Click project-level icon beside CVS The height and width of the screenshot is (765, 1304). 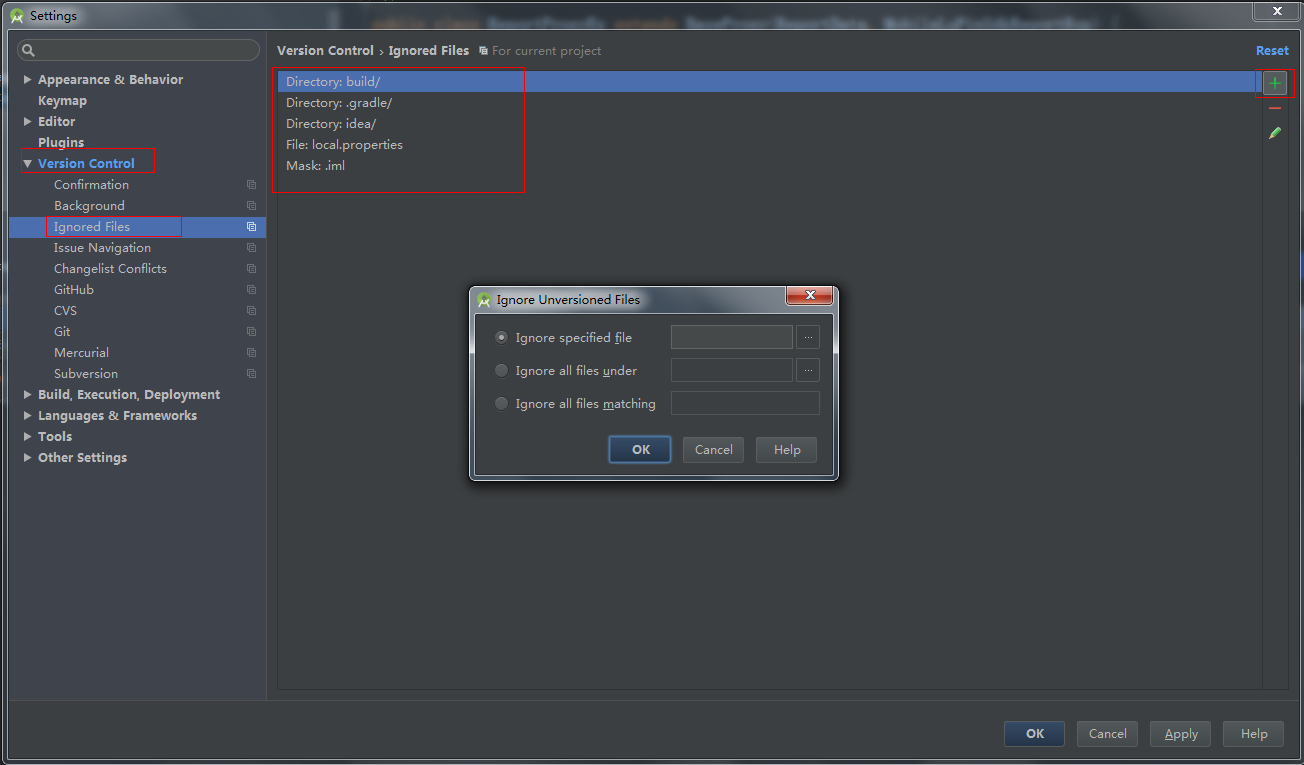[251, 311]
